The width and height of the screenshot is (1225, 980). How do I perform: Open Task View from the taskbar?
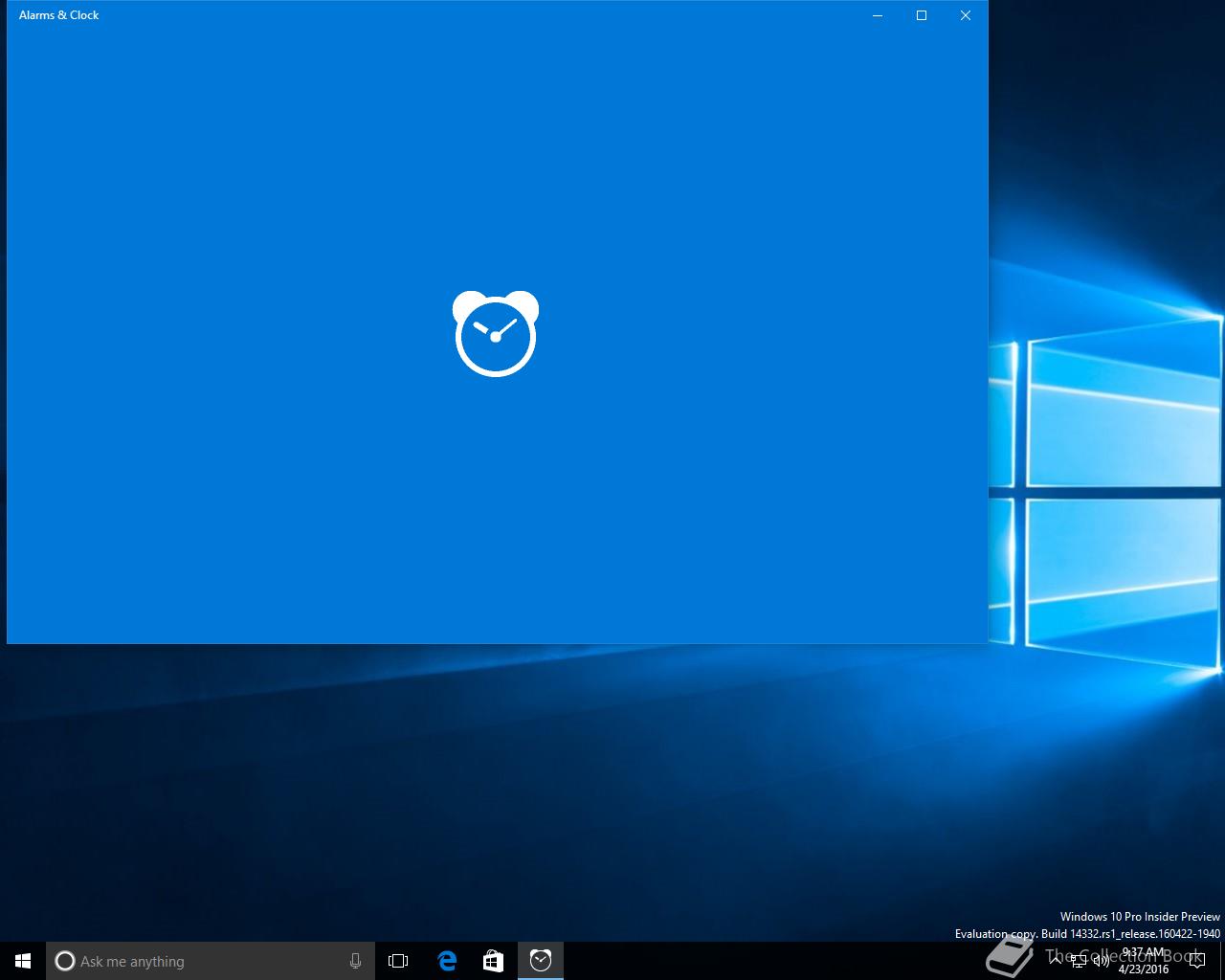click(398, 961)
